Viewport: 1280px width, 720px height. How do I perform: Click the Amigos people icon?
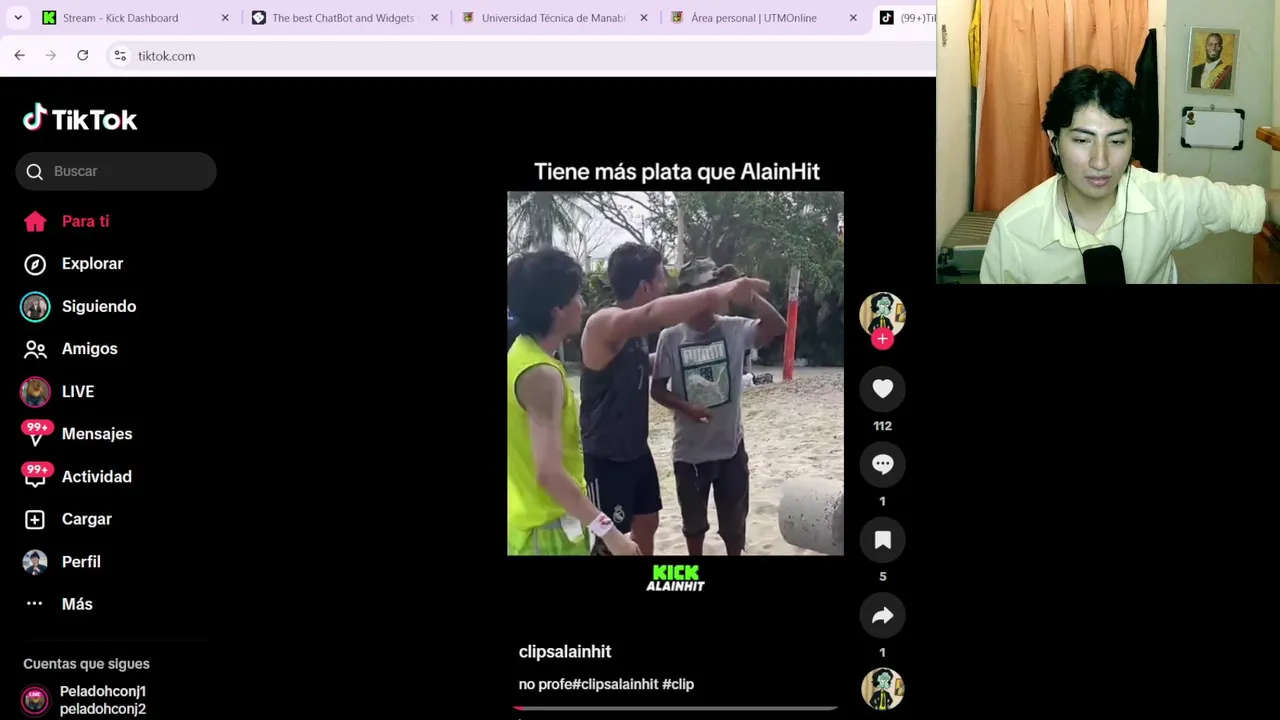(x=35, y=349)
